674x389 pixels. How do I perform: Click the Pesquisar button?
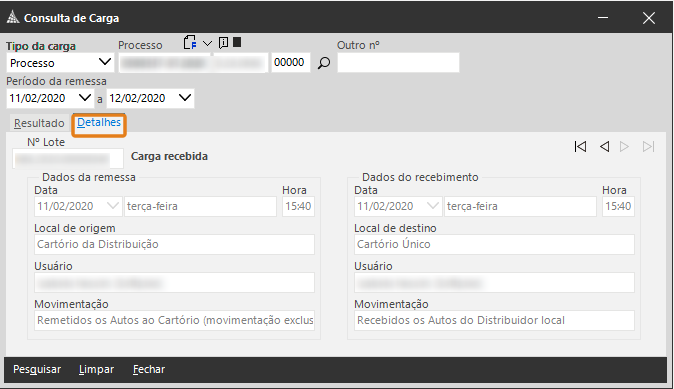click(37, 369)
